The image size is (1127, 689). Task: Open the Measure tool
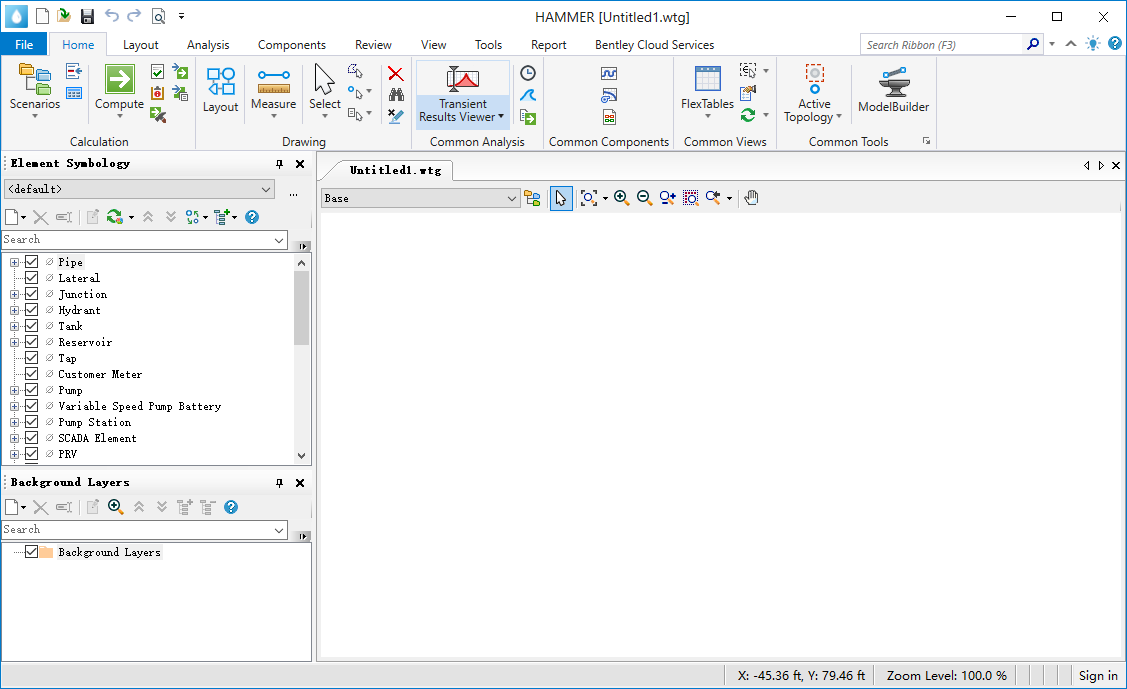coord(273,90)
